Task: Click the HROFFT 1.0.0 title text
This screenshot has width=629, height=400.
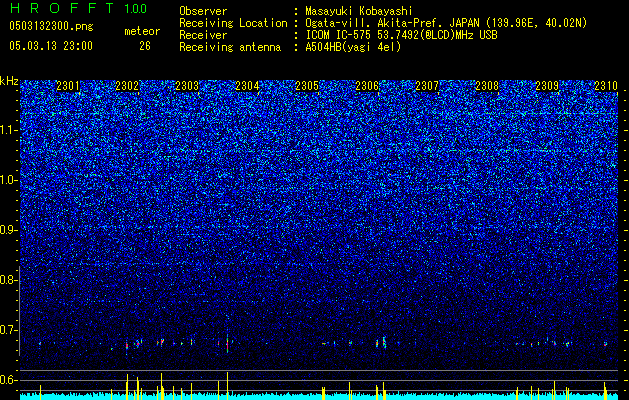Action: tap(78, 8)
